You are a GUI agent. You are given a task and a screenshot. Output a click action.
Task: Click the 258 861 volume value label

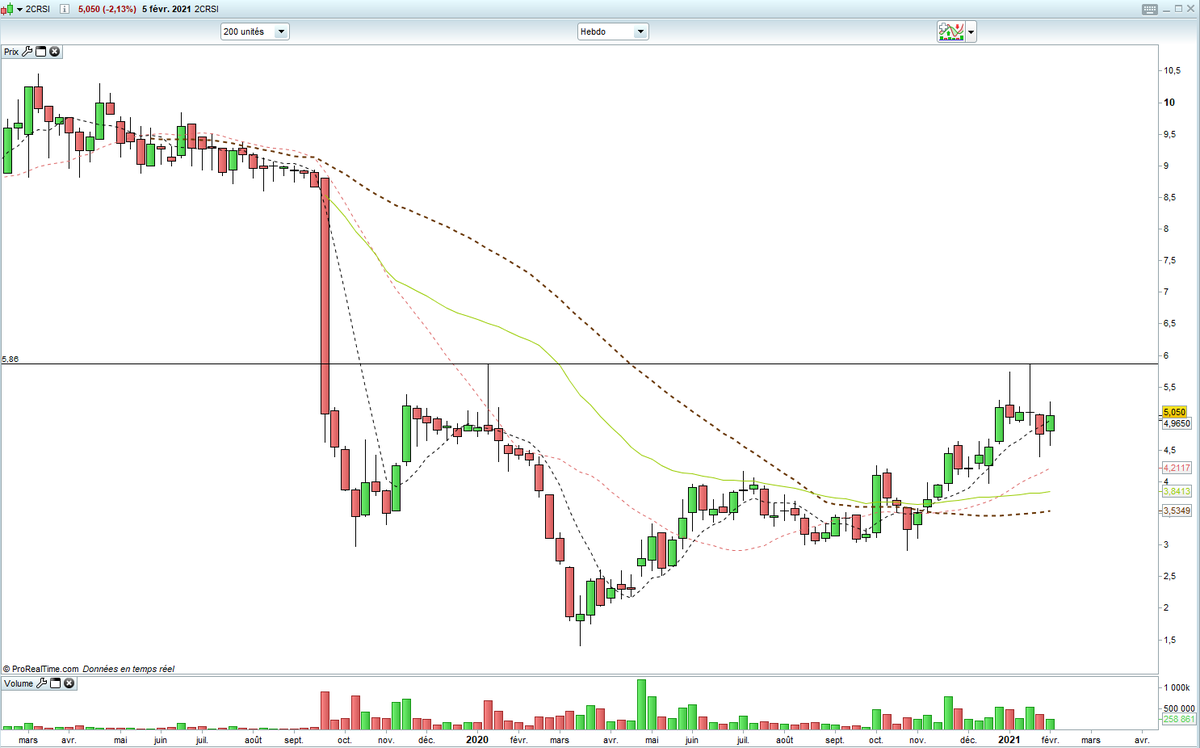click(1179, 719)
